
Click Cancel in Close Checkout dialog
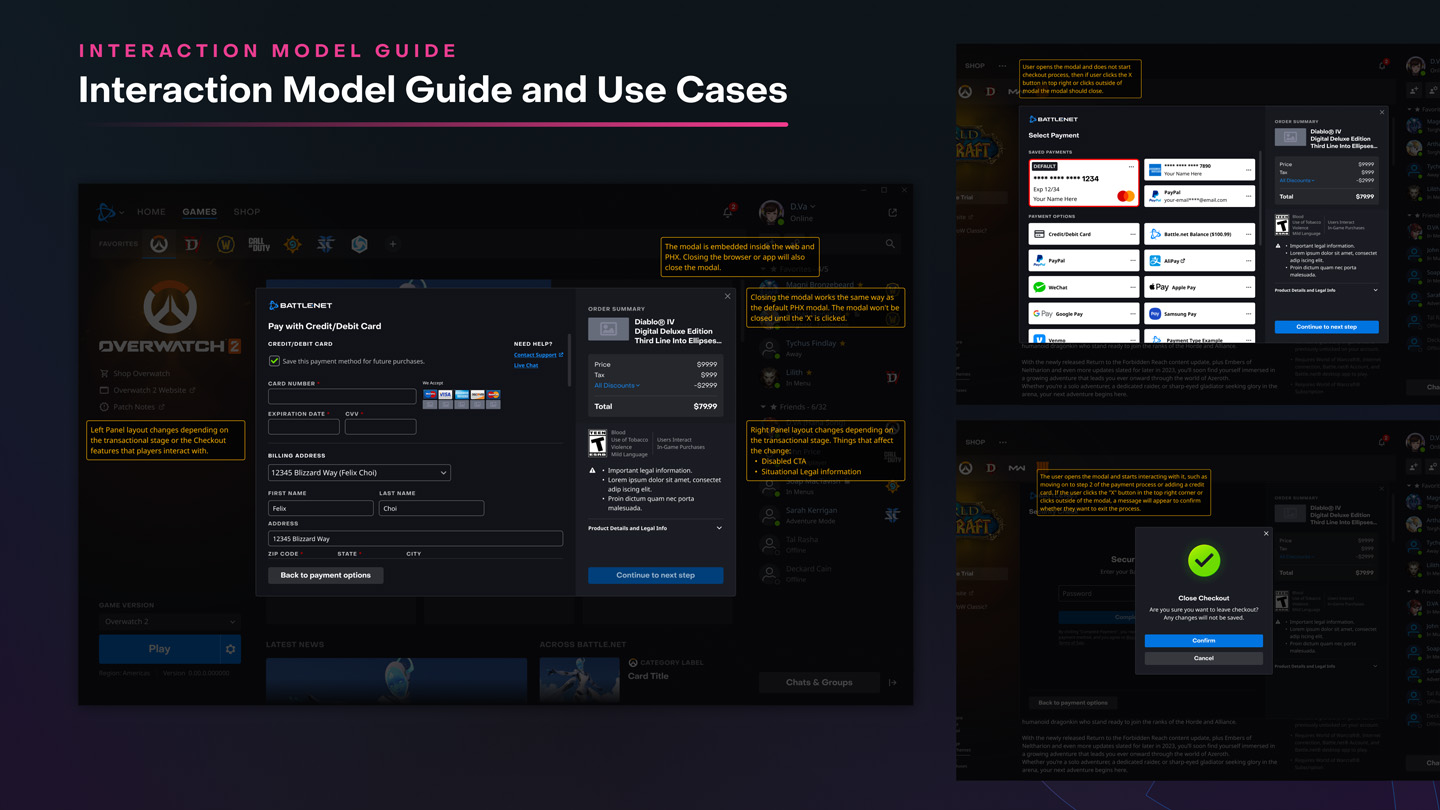coord(1204,658)
